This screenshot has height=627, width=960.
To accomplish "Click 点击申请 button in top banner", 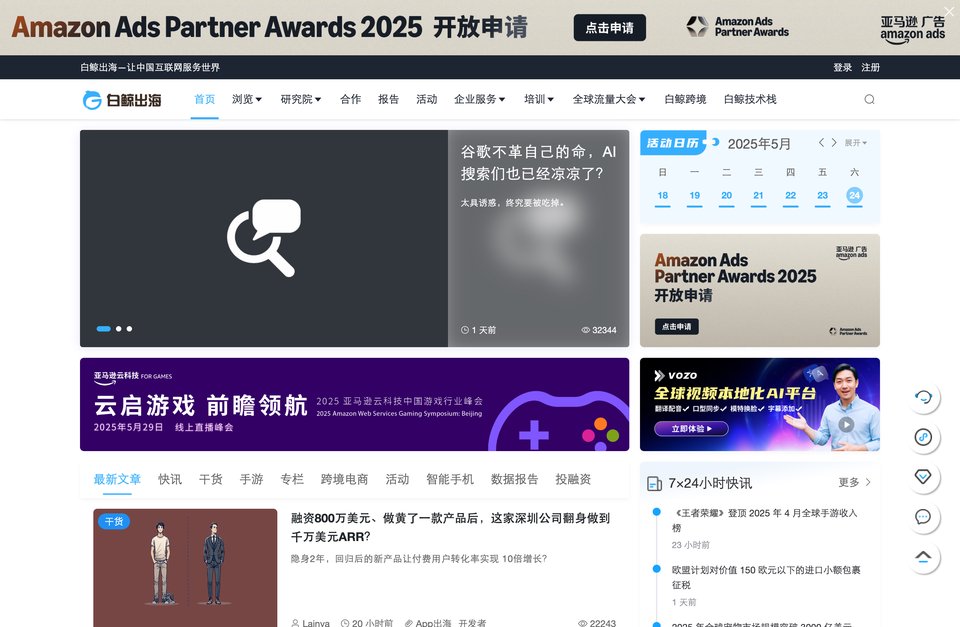I will (610, 28).
